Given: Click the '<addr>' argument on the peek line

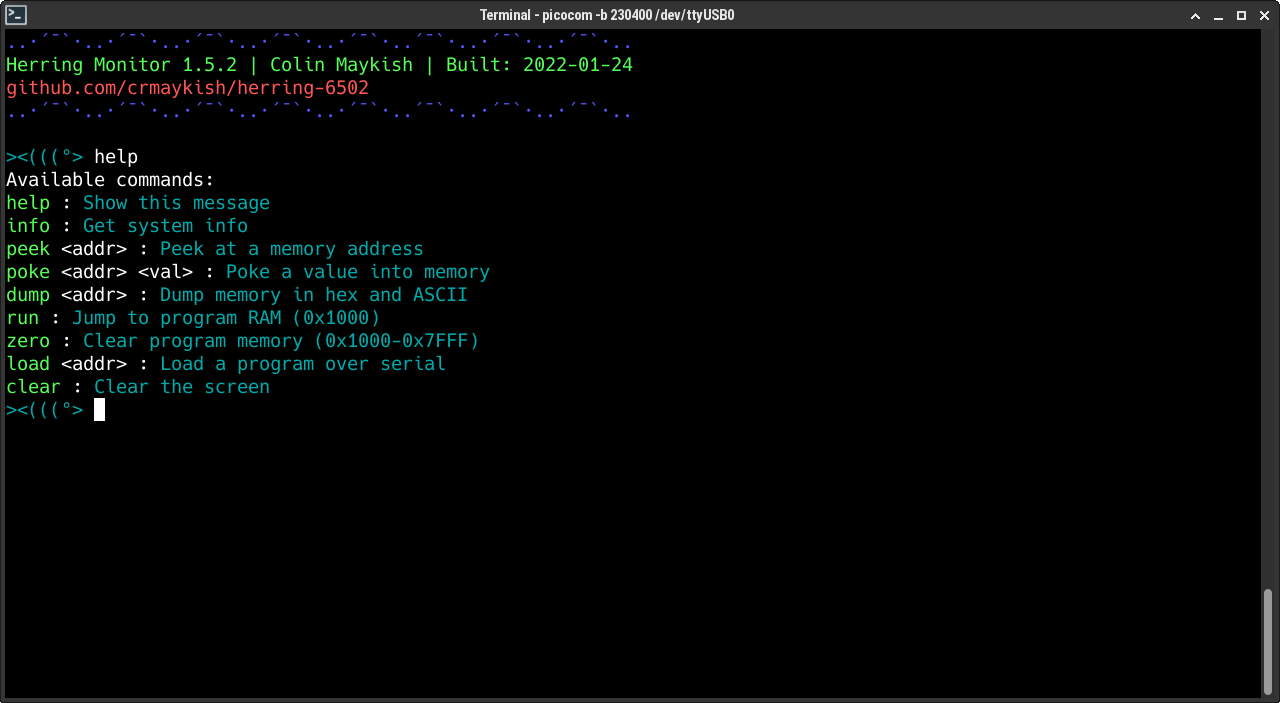Looking at the screenshot, I should [94, 249].
